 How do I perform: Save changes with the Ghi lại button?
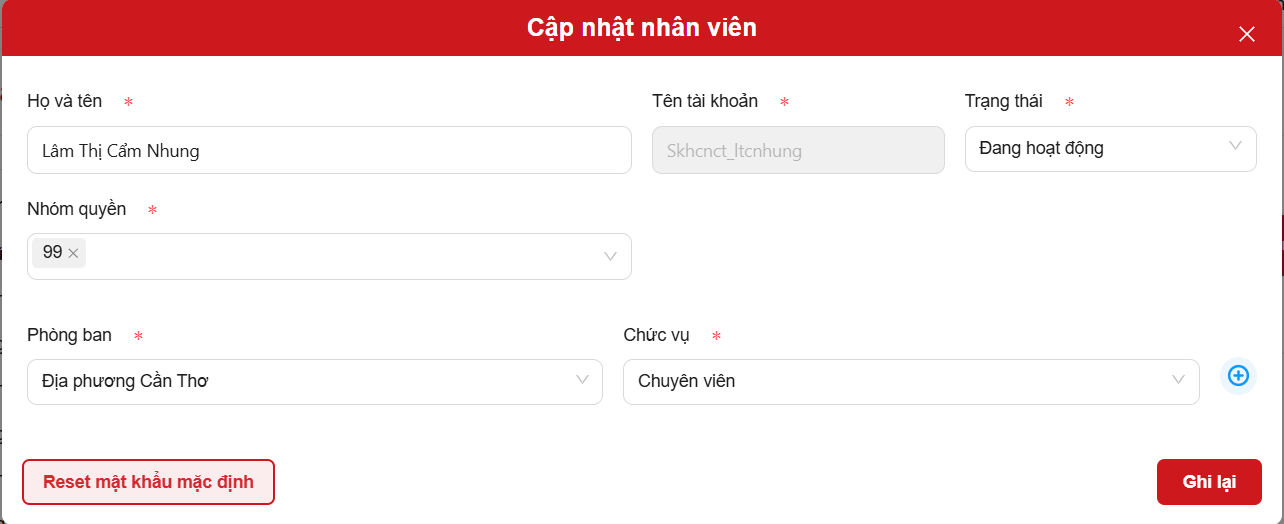pyautogui.click(x=1208, y=482)
